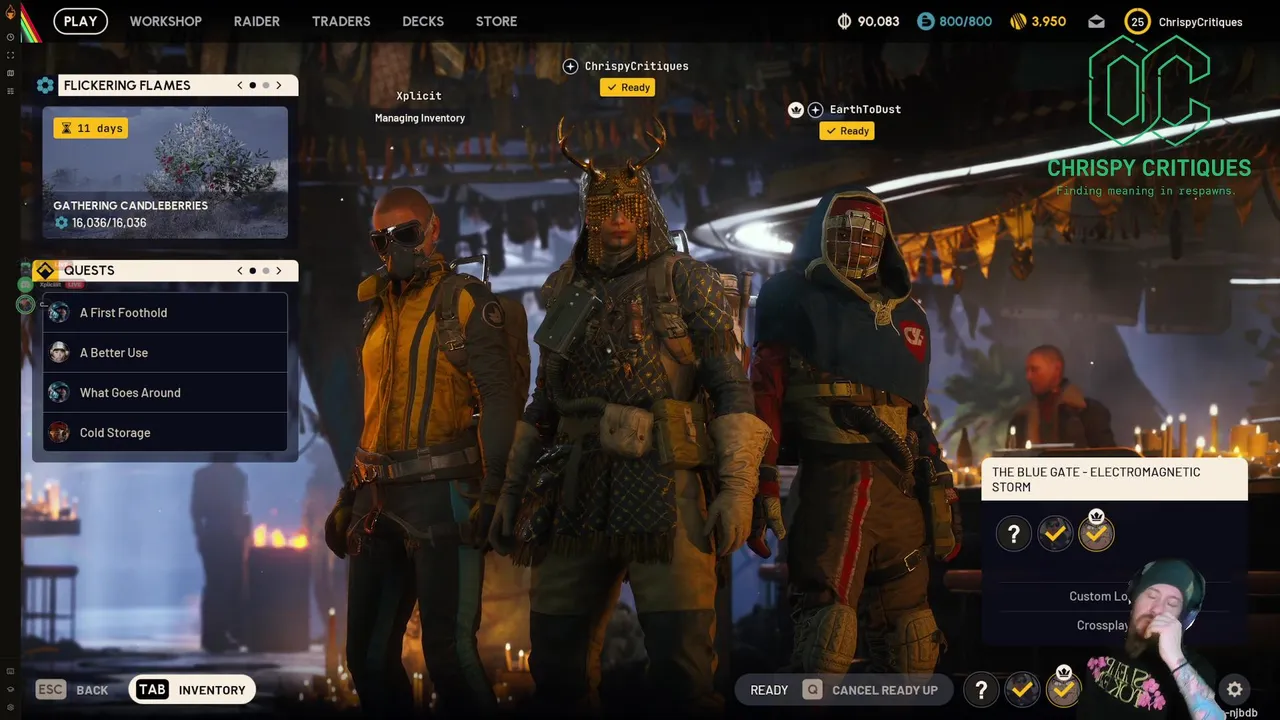1280x720 pixels.
Task: Click the uncrowned checkmark avatar in bottom bar
Action: click(1021, 689)
